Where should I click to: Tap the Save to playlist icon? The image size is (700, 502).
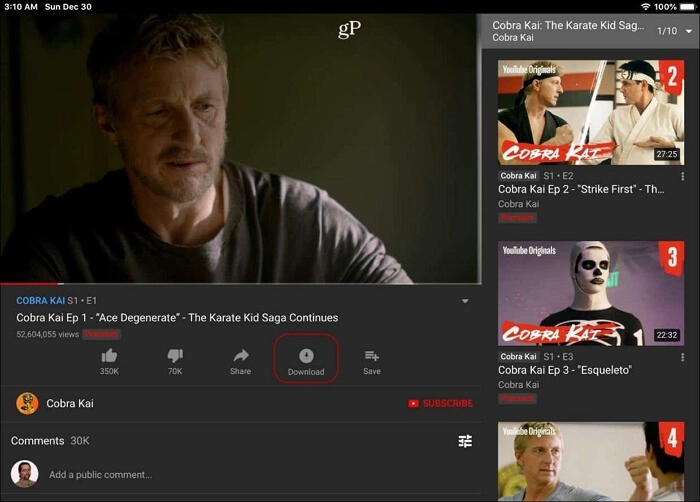pos(371,355)
